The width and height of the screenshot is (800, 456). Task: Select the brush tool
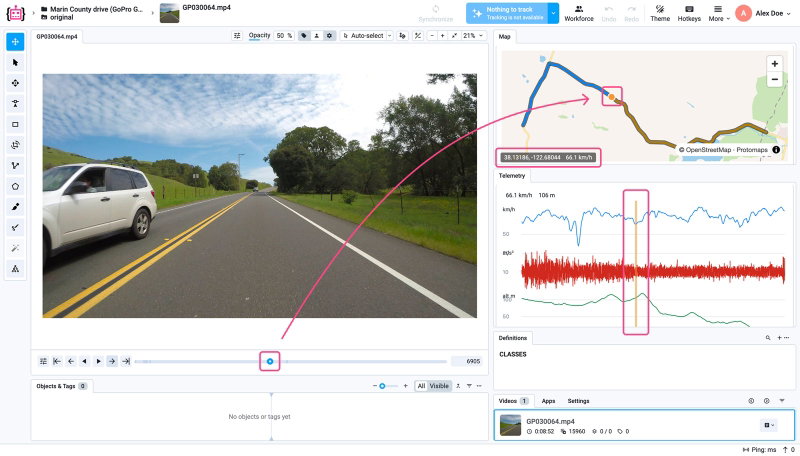pyautogui.click(x=15, y=207)
